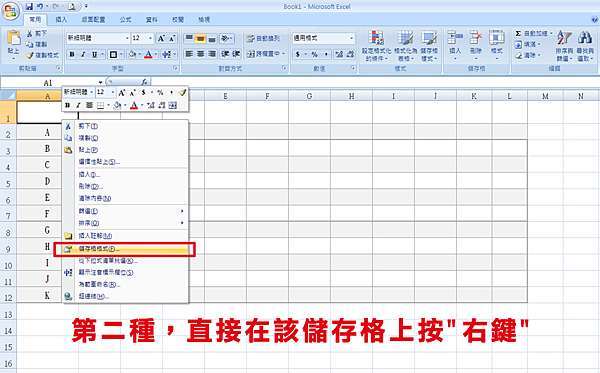Click Merge and Center (跨欄置中) button
Screen dimensions: 600x373
(263, 54)
